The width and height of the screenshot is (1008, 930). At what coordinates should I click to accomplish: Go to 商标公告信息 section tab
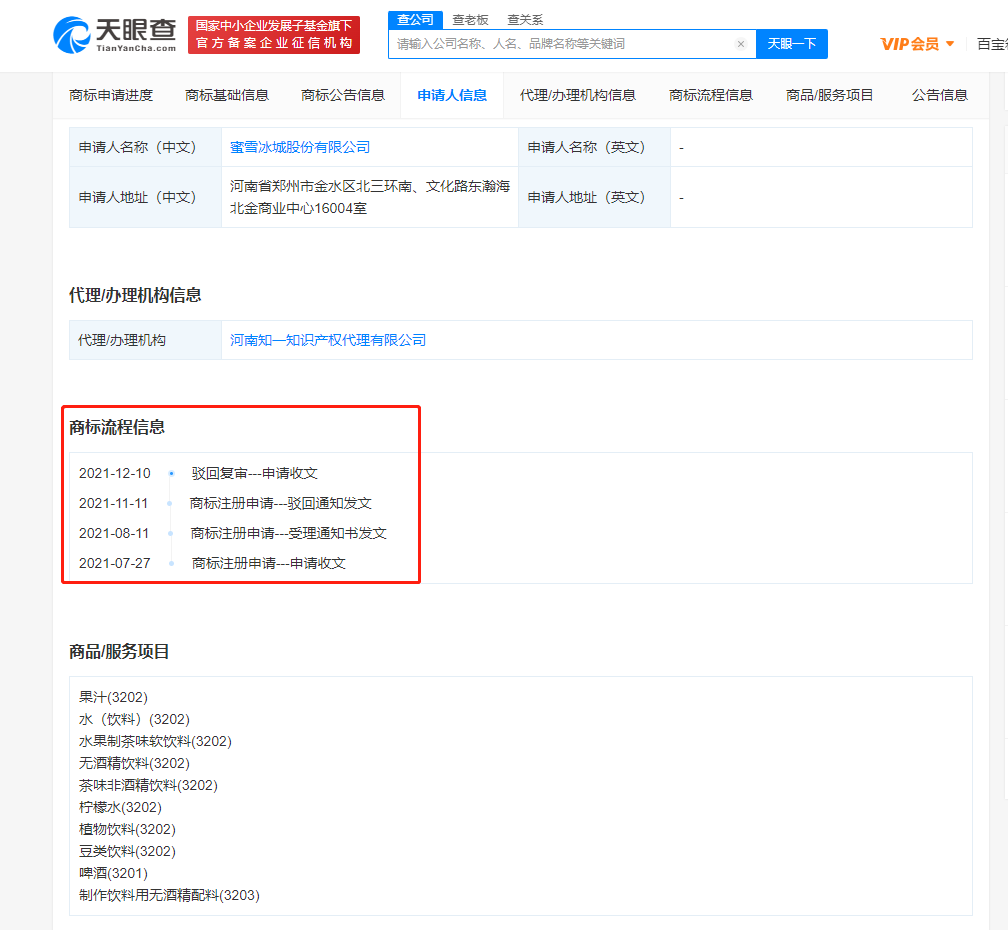coord(343,95)
